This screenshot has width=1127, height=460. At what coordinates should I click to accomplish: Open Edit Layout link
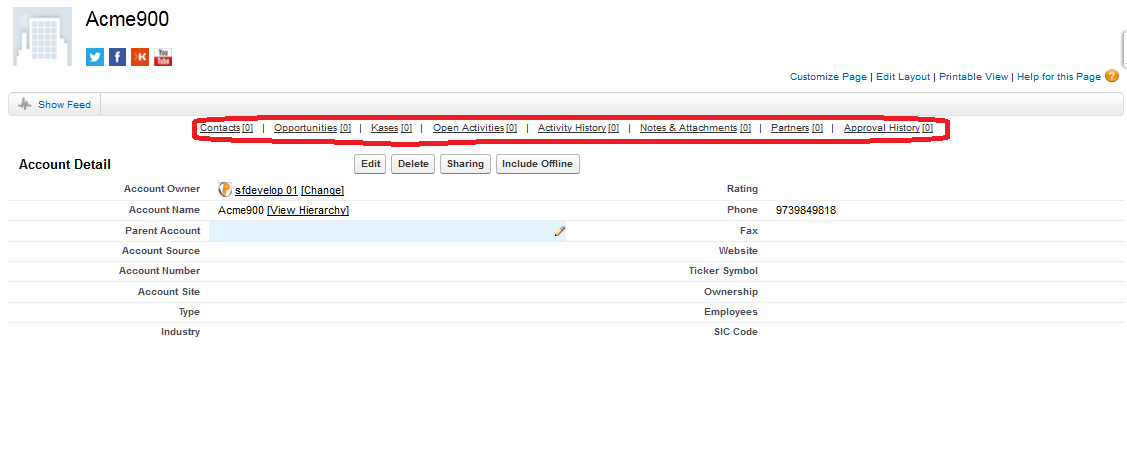pyautogui.click(x=903, y=77)
